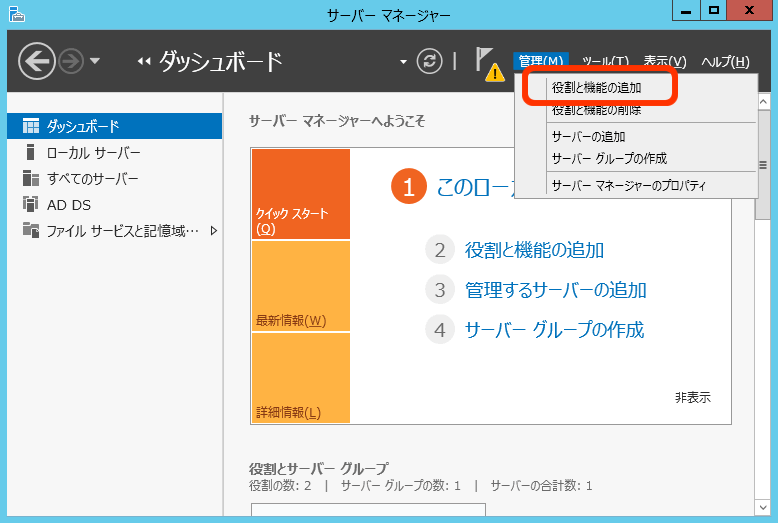Click the back navigation arrow
This screenshot has height=523, width=778.
pyautogui.click(x=36, y=61)
